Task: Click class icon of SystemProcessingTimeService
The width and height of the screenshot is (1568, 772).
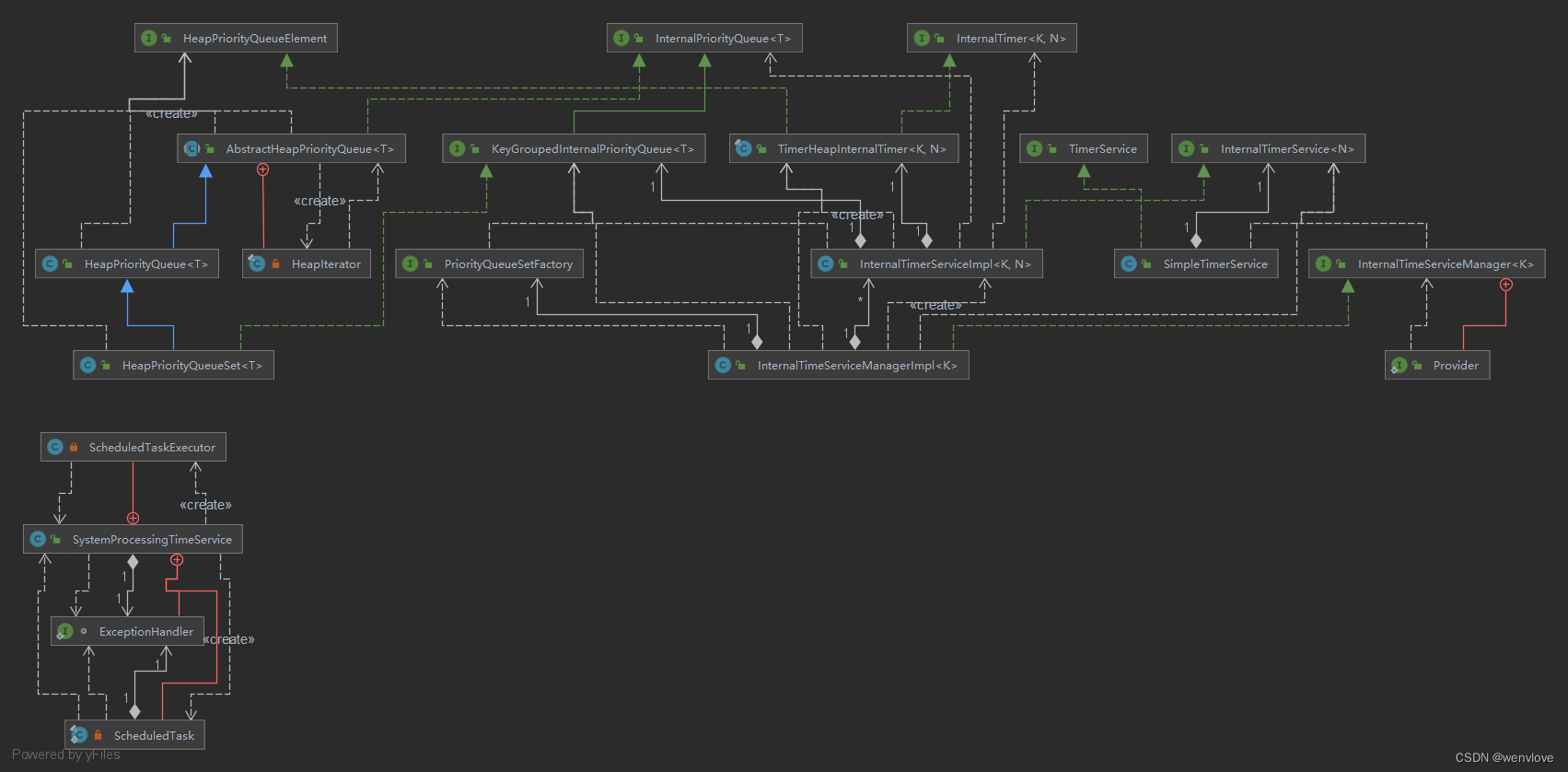Action: [x=38, y=539]
